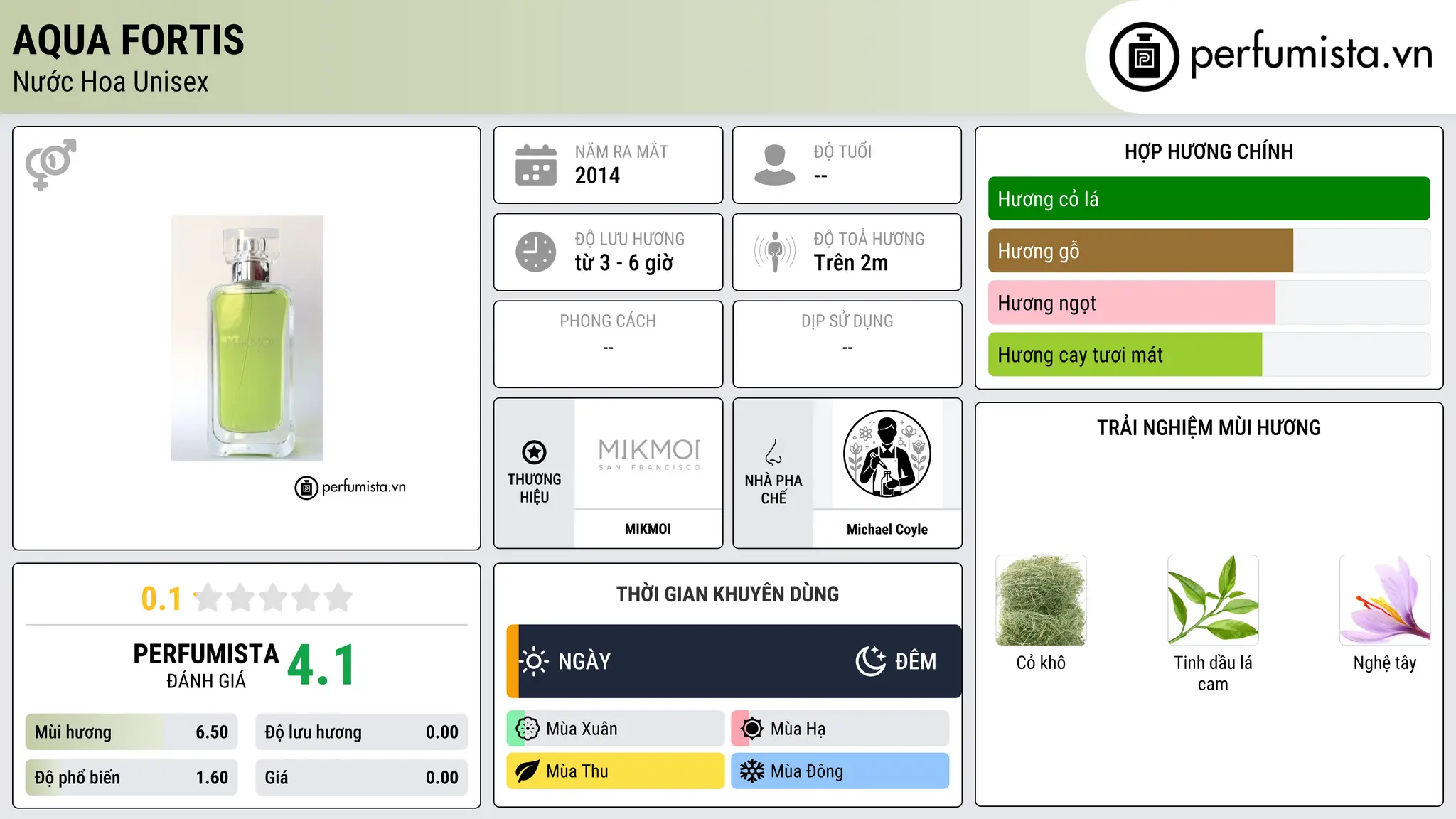Image resolution: width=1456 pixels, height=819 pixels.
Task: Click the star badge icon above Thương hiệu
Action: click(535, 452)
